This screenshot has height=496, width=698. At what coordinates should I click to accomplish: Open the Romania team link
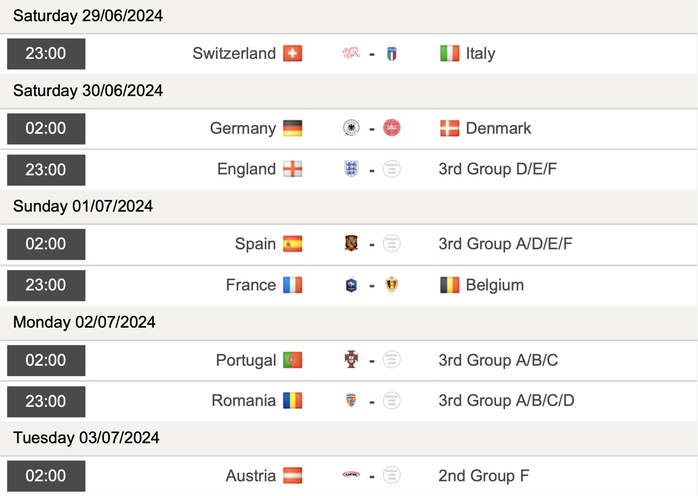coord(243,400)
